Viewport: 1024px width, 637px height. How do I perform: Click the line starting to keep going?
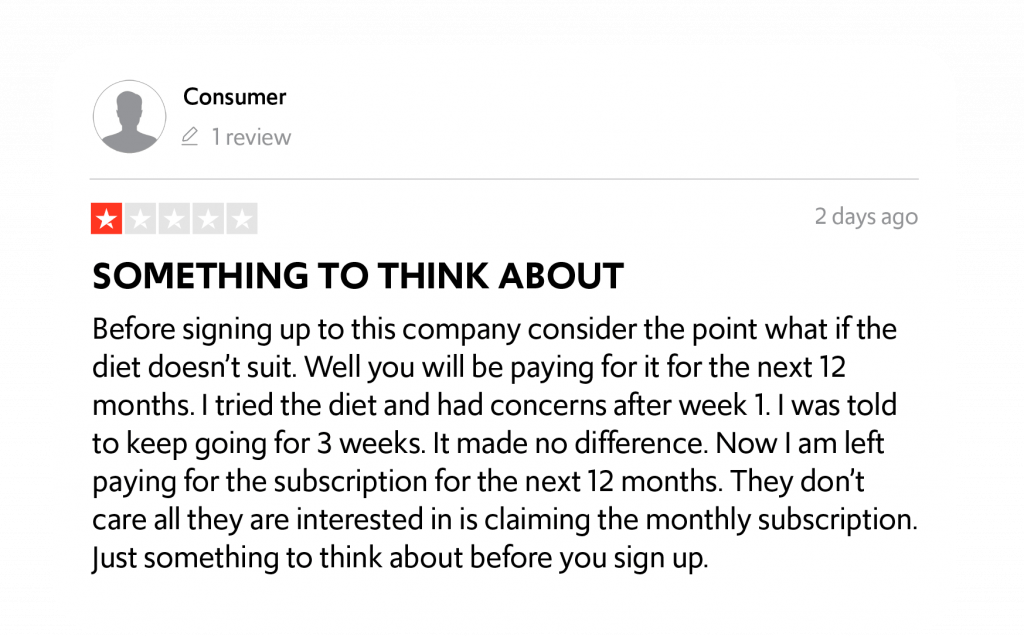click(x=488, y=443)
